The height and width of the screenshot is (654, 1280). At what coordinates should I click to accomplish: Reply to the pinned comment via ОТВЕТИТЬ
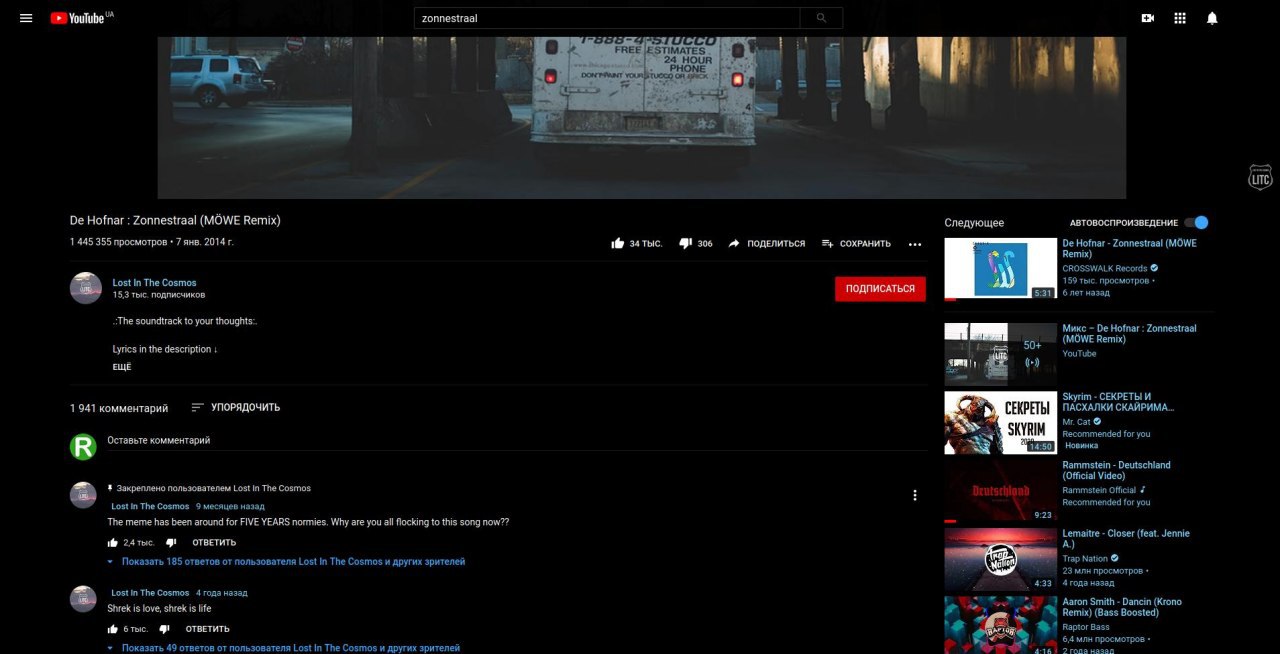213,543
